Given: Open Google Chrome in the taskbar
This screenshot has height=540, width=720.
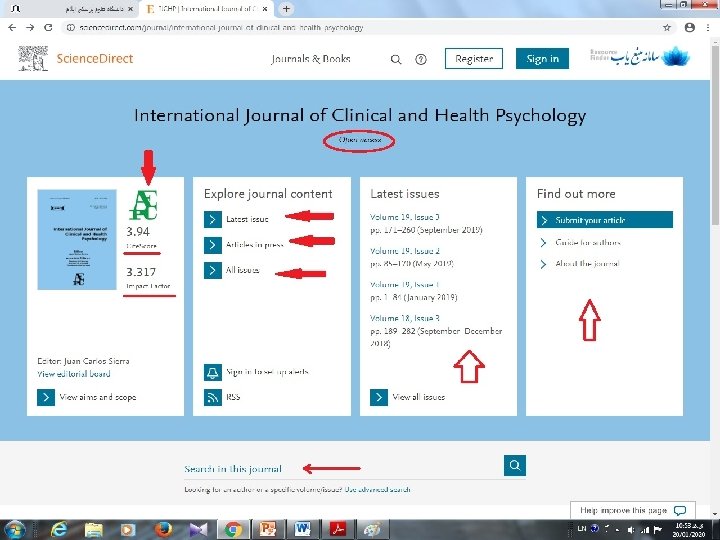Looking at the screenshot, I should point(233,530).
